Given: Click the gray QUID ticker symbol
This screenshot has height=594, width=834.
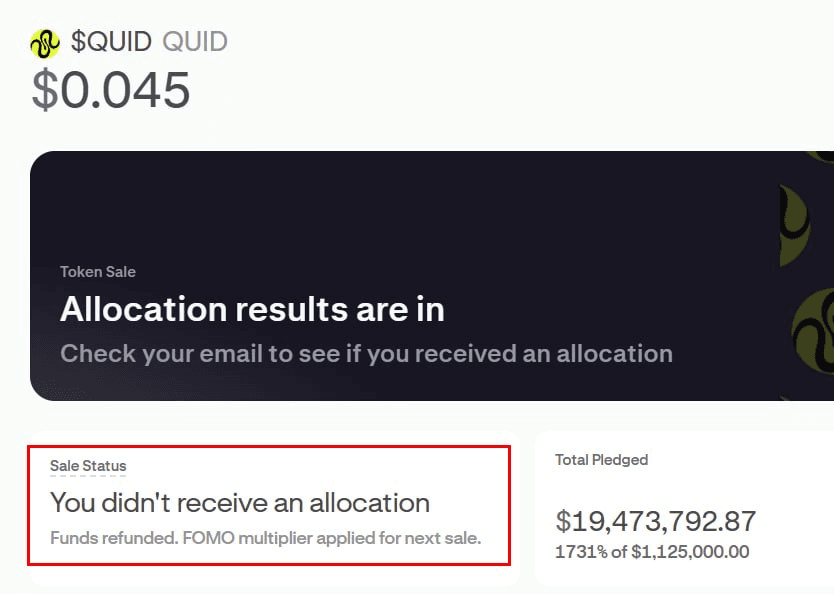Looking at the screenshot, I should [195, 41].
